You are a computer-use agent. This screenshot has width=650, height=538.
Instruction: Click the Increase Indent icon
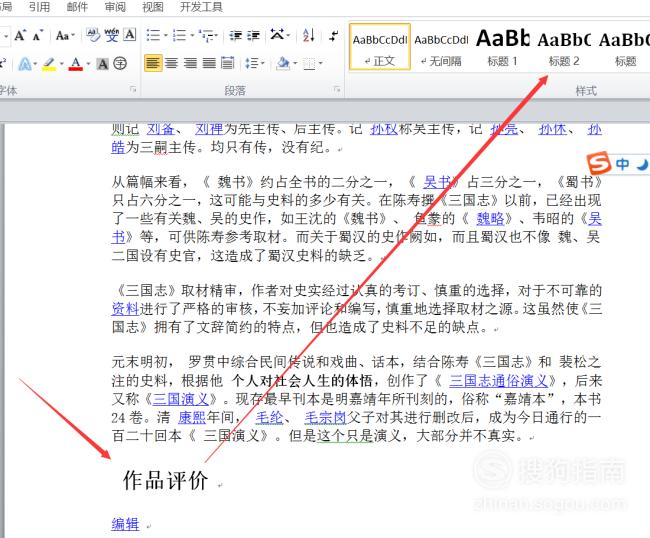tap(253, 36)
